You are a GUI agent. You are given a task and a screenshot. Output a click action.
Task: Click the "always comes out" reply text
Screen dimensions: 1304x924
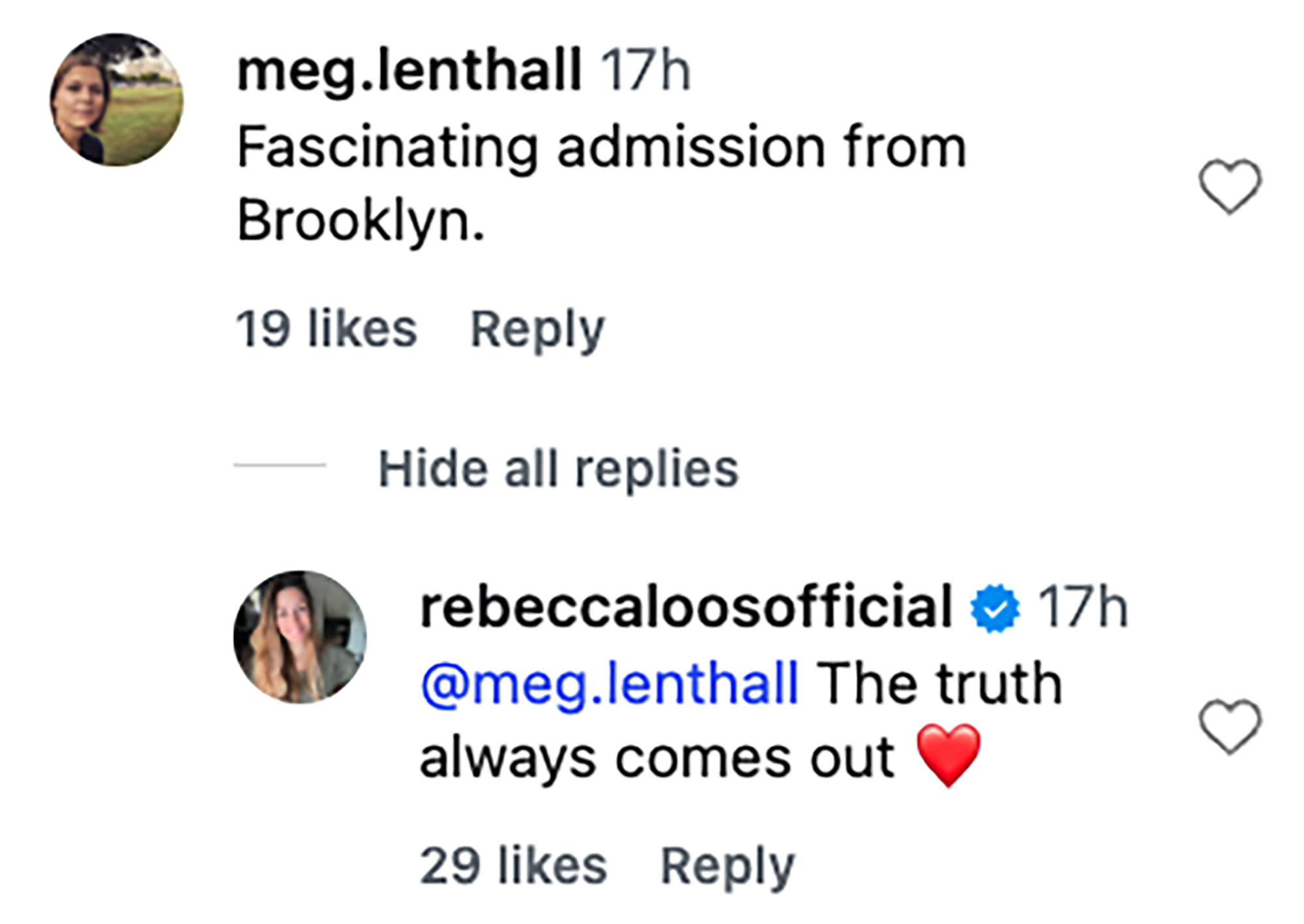coord(657,758)
